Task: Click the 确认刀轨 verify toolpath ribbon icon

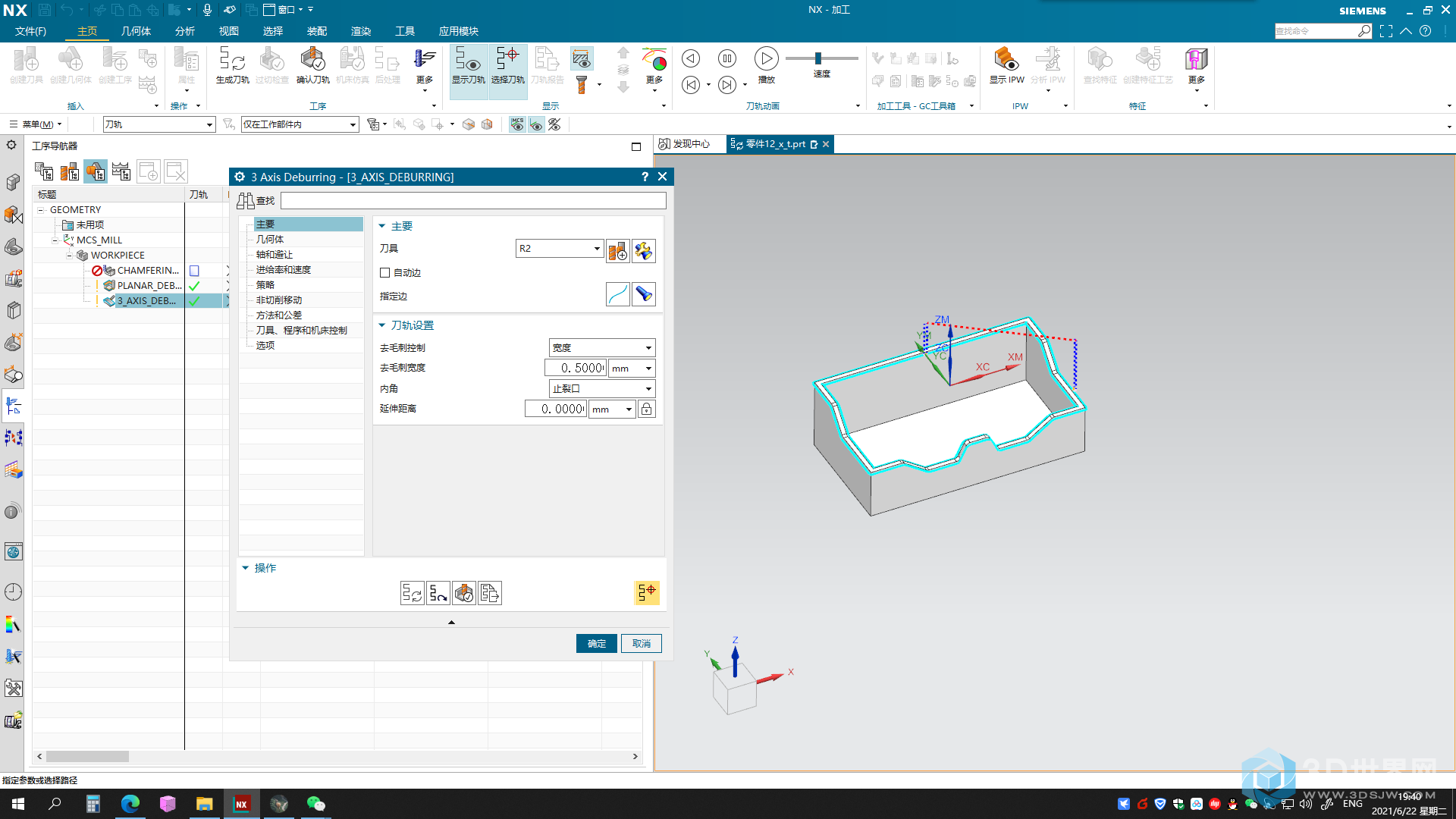Action: 312,65
